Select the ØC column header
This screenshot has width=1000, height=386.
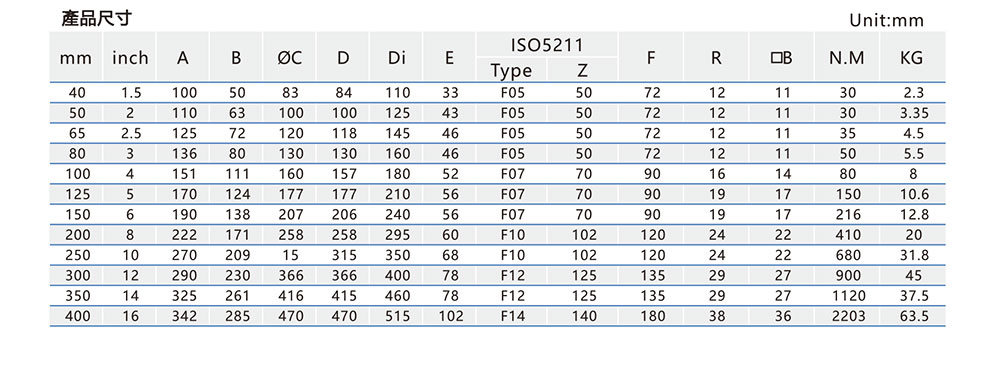coord(290,57)
